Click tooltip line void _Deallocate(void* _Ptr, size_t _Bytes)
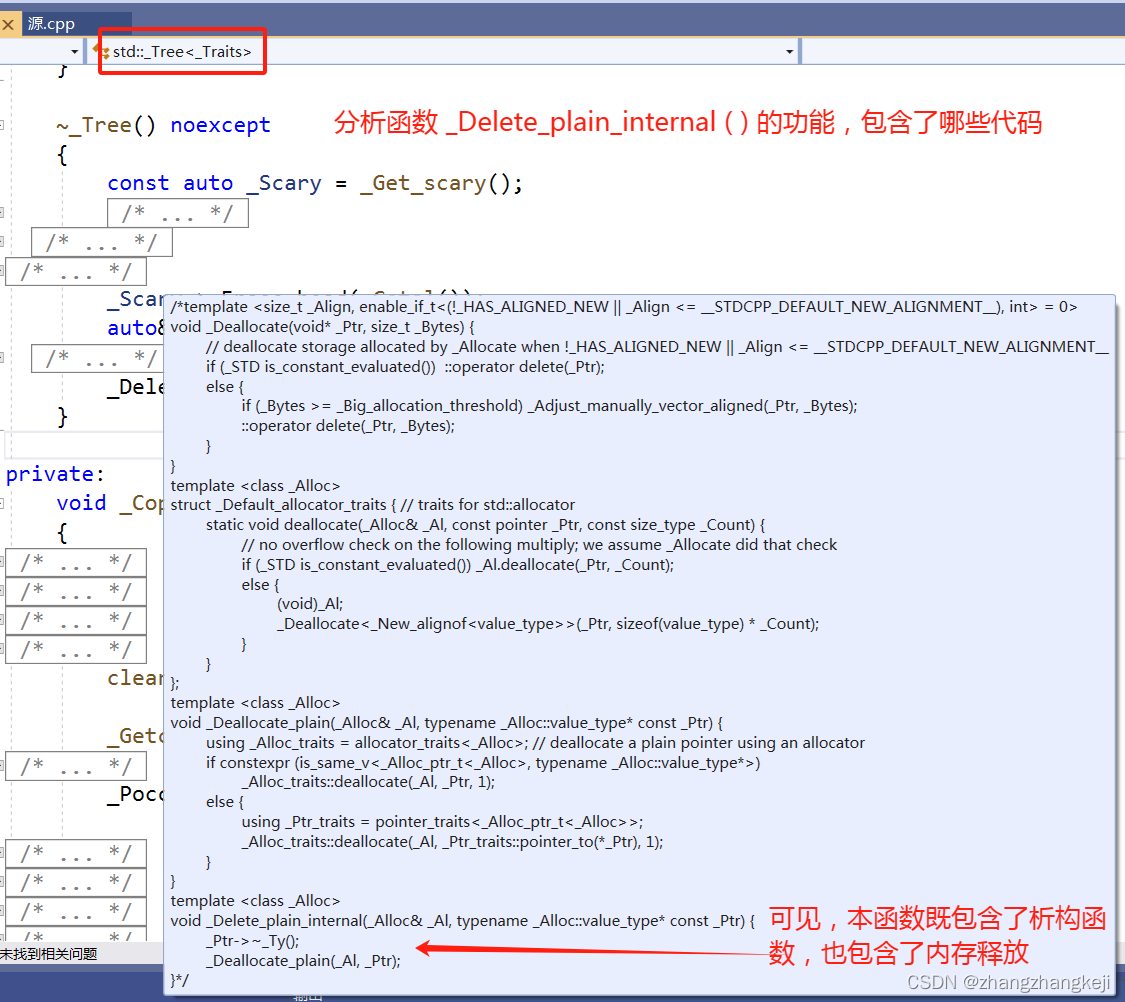The height and width of the screenshot is (1002, 1125). coord(322,327)
